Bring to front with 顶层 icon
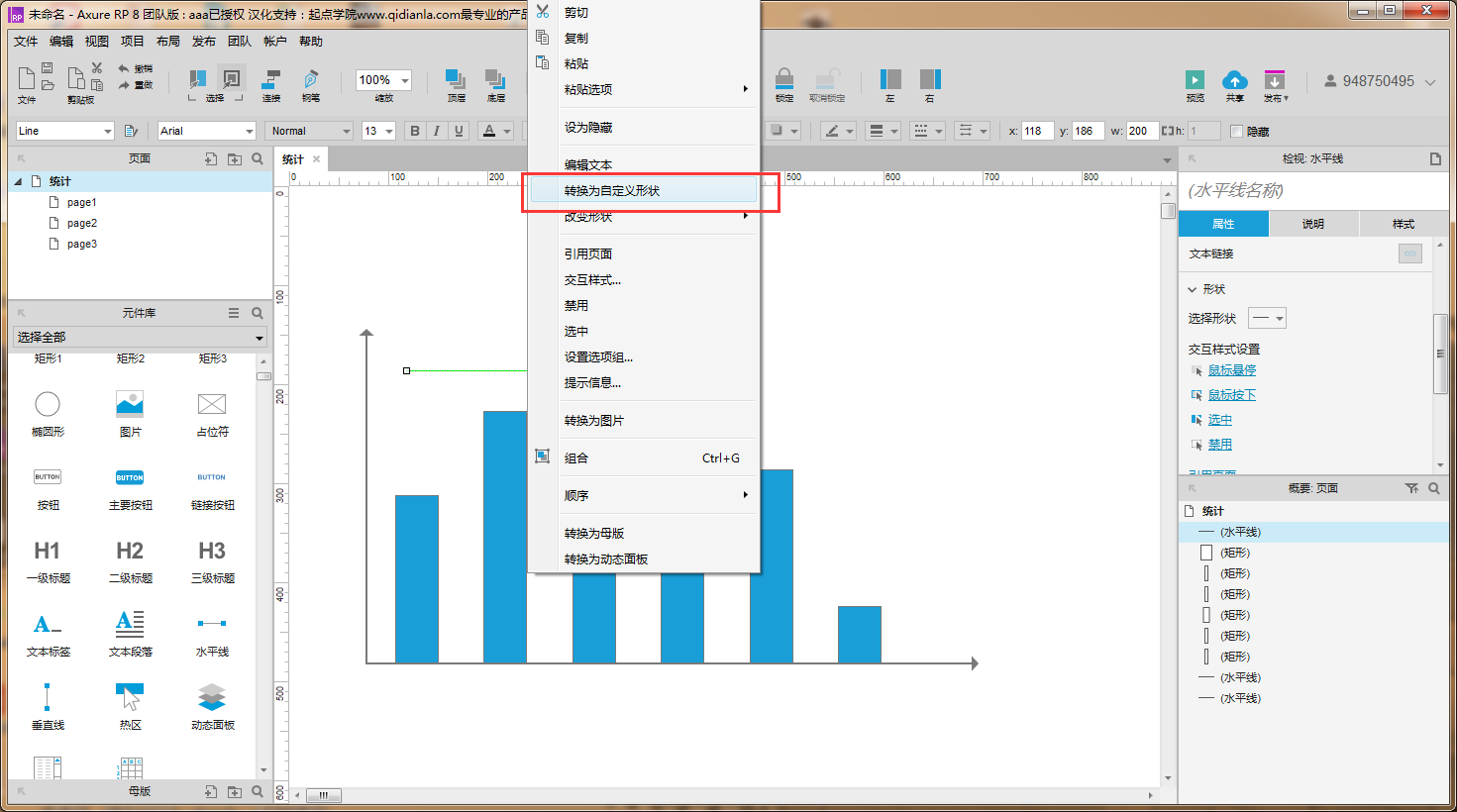Image resolution: width=1457 pixels, height=812 pixels. (456, 79)
